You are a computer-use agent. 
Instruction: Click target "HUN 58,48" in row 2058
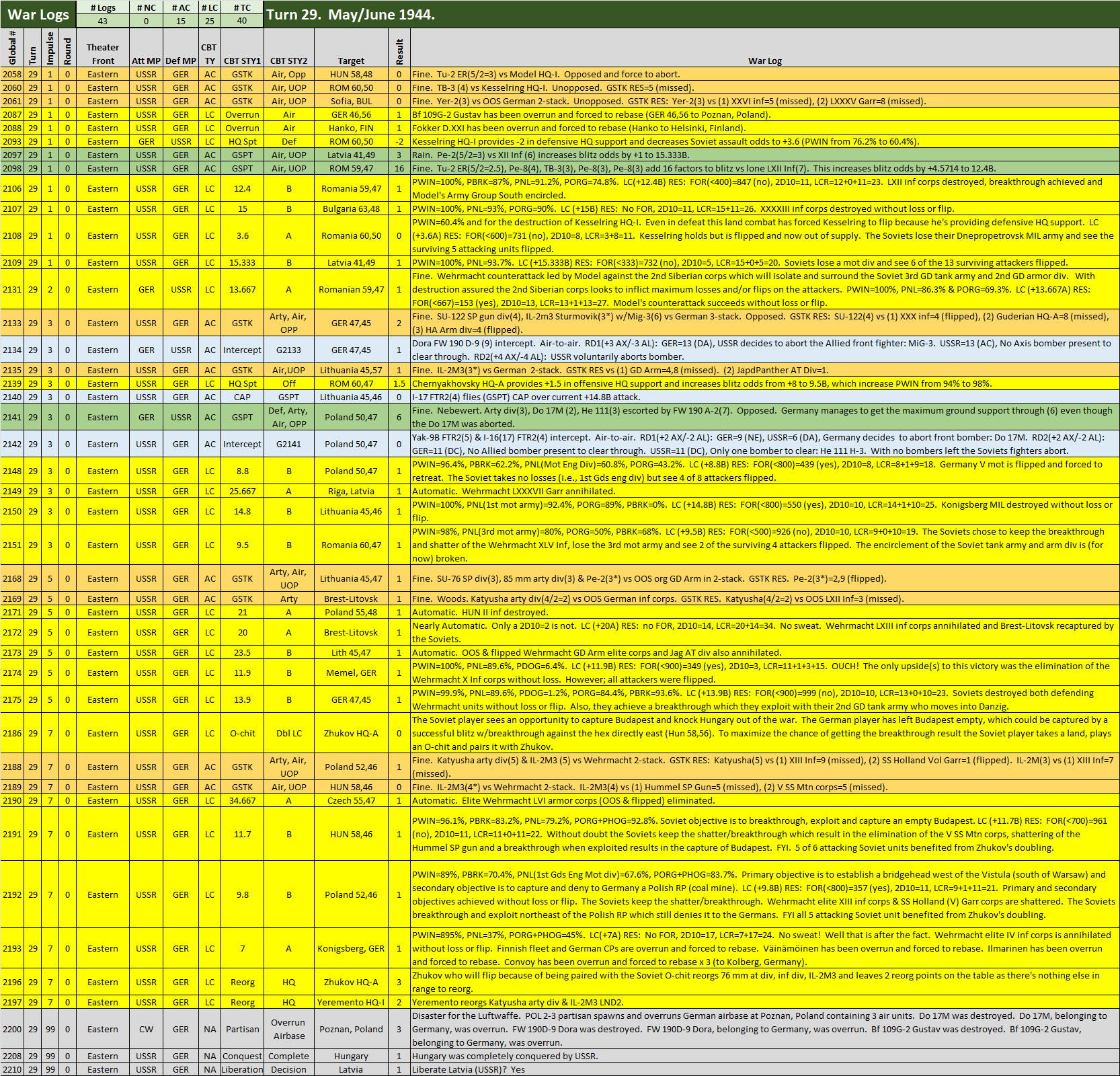(x=351, y=74)
